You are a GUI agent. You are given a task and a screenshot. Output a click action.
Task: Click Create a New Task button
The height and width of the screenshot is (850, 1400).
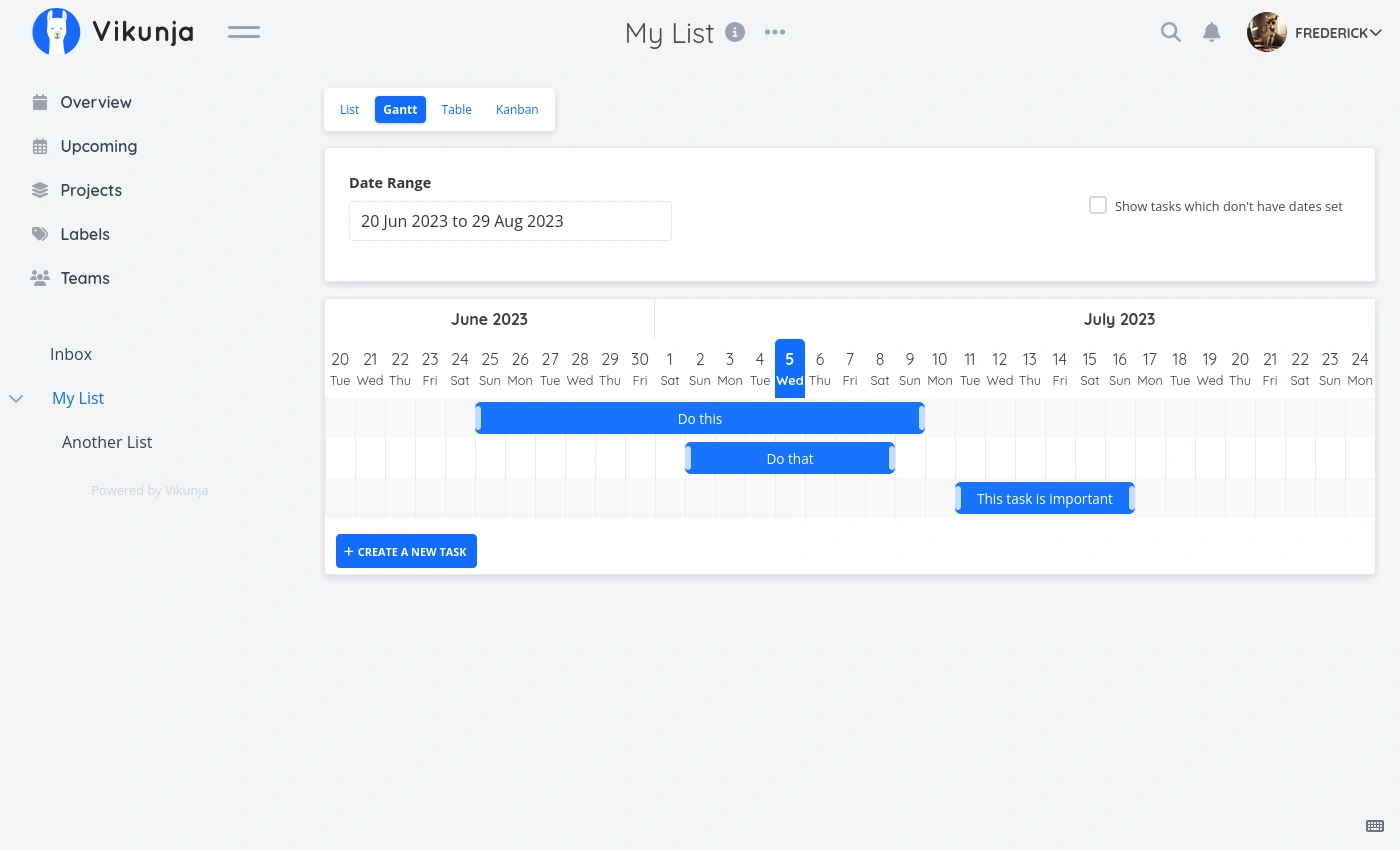click(406, 551)
